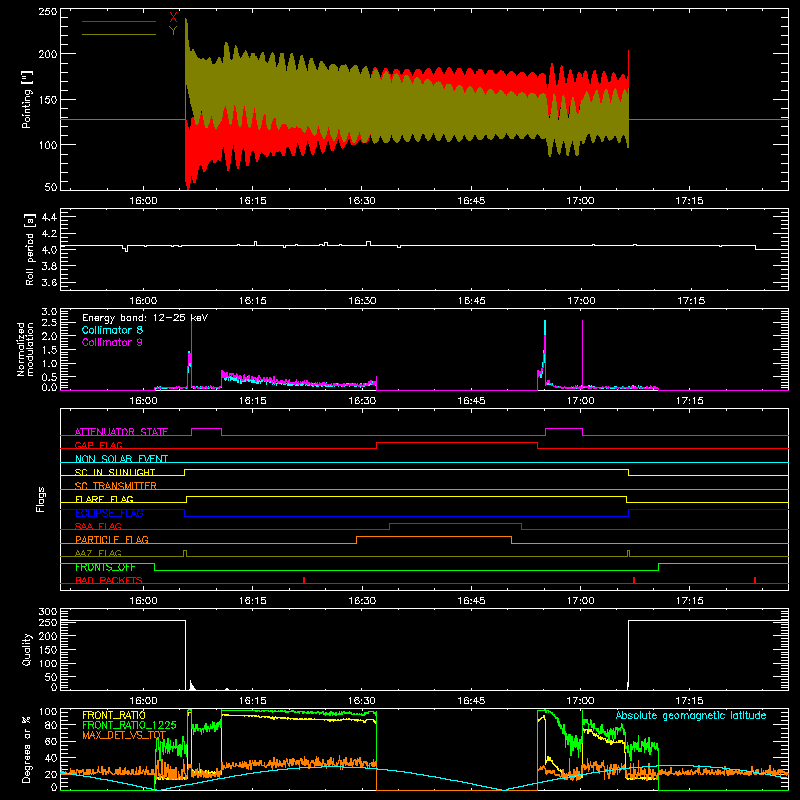Select the Y legend label
This screenshot has height=800, width=800.
(173, 31)
